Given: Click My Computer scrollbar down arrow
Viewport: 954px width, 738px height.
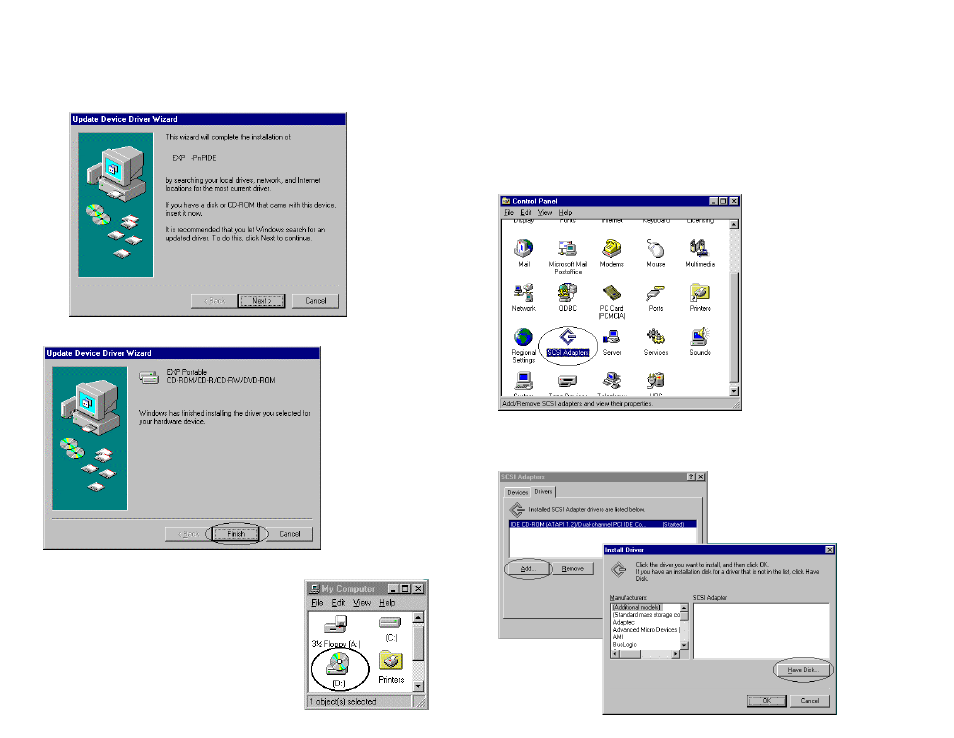Looking at the screenshot, I should point(418,686).
